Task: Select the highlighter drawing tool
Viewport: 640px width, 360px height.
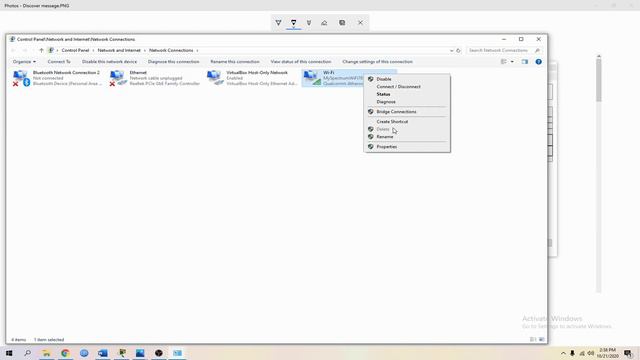Action: click(309, 22)
